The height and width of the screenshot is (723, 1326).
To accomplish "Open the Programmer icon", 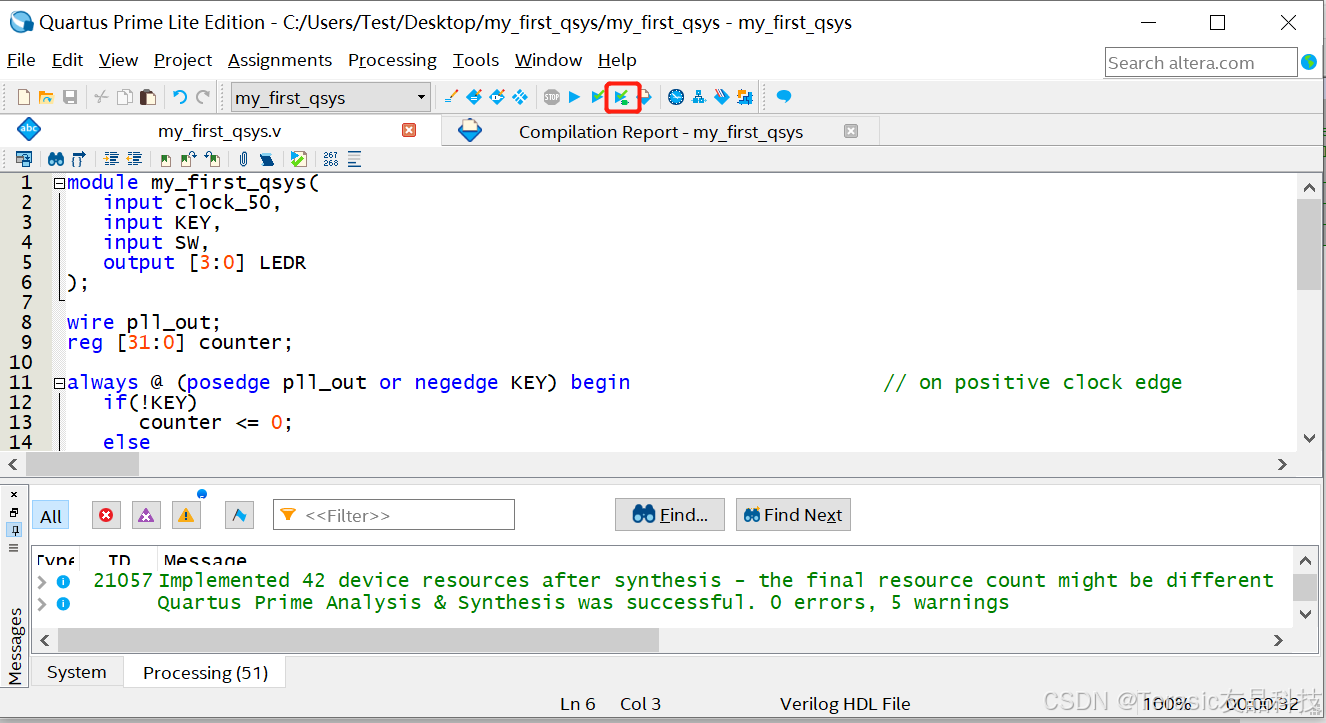I will [721, 97].
